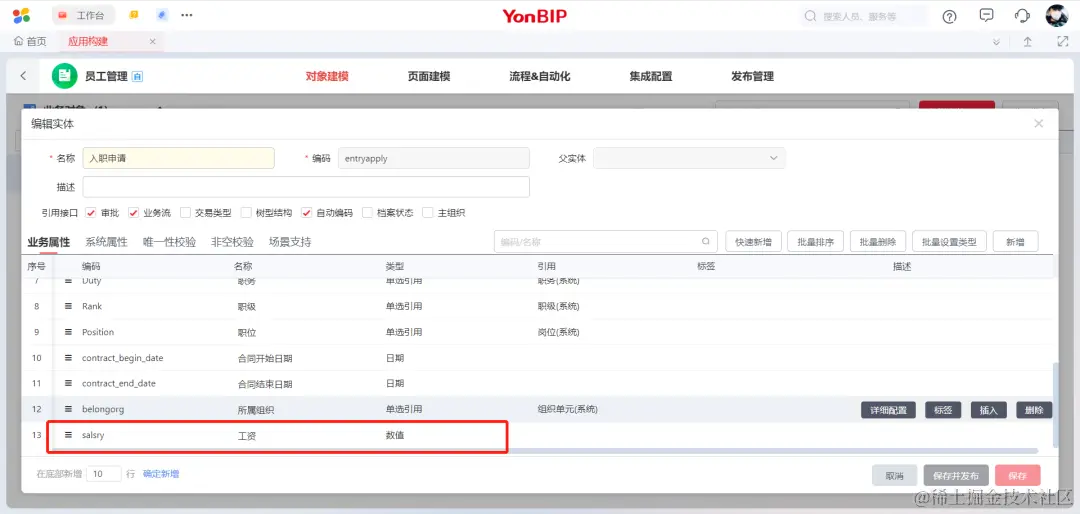Click the 批量设置类型 button
This screenshot has height=514, width=1080.
(x=949, y=242)
